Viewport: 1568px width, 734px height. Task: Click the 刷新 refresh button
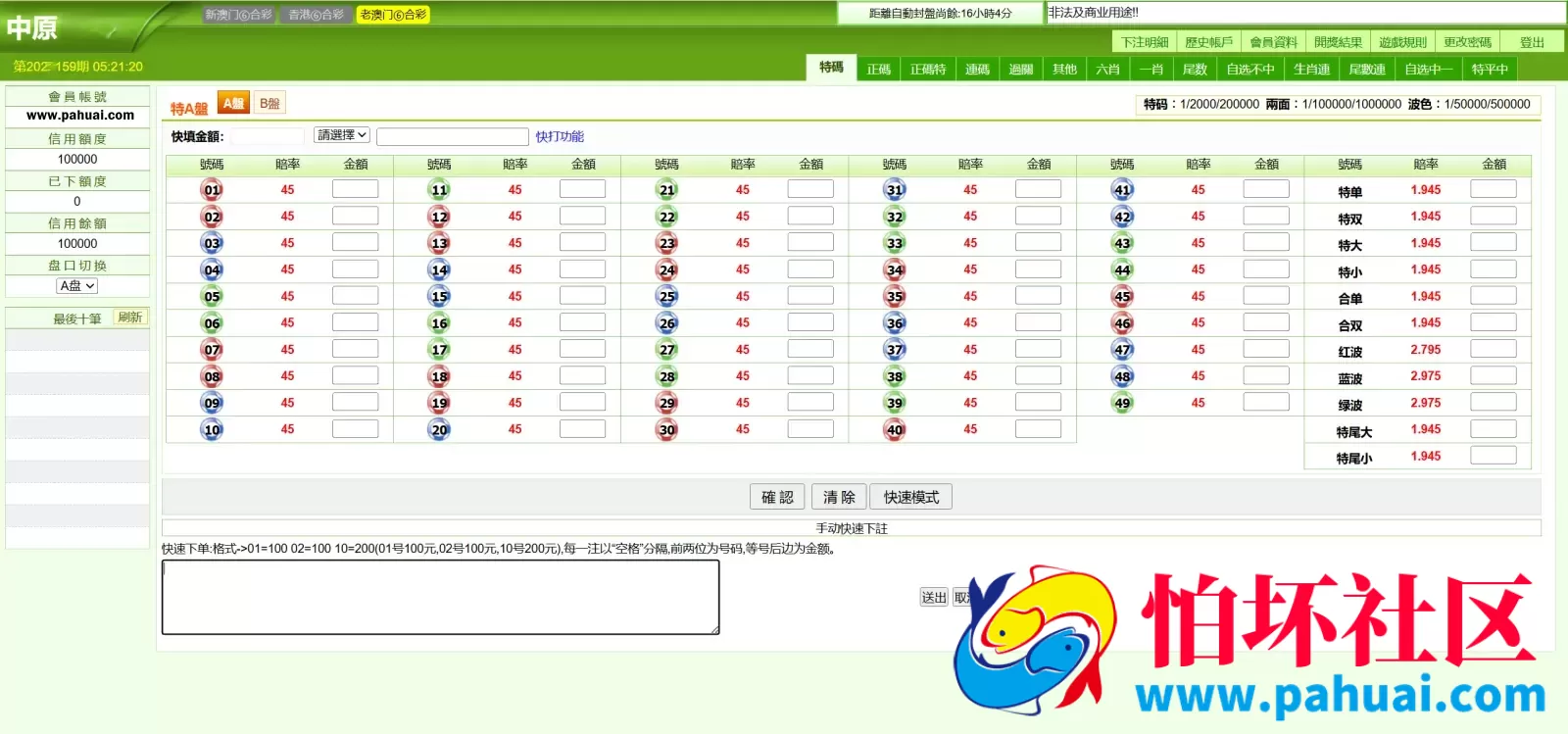click(129, 318)
